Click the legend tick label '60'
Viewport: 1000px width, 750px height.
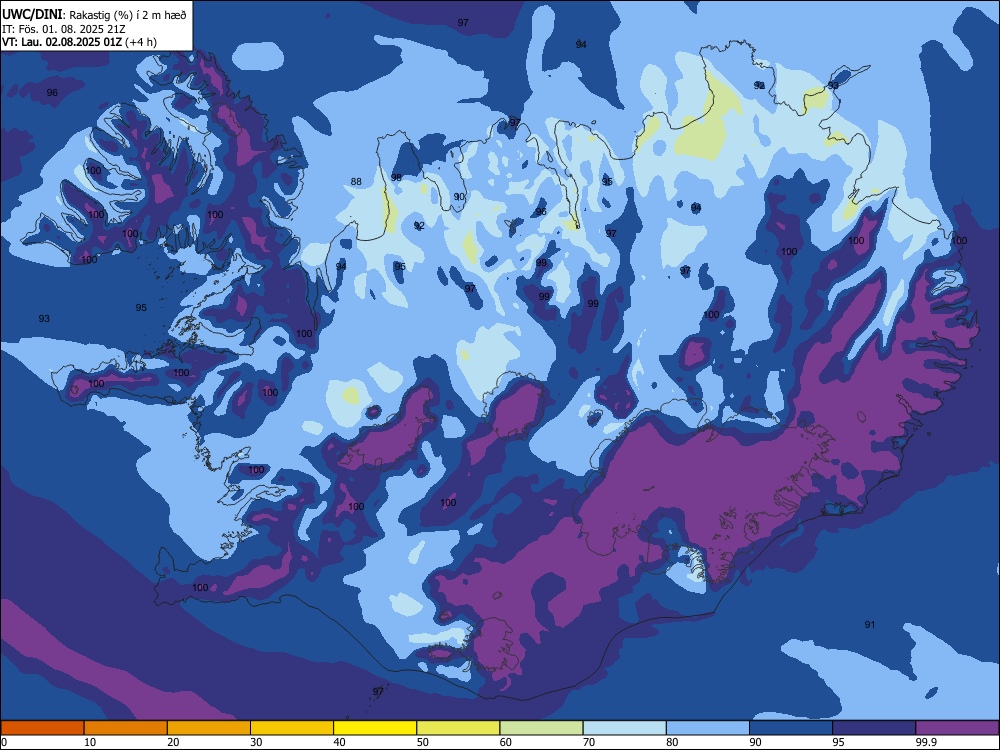[506, 742]
